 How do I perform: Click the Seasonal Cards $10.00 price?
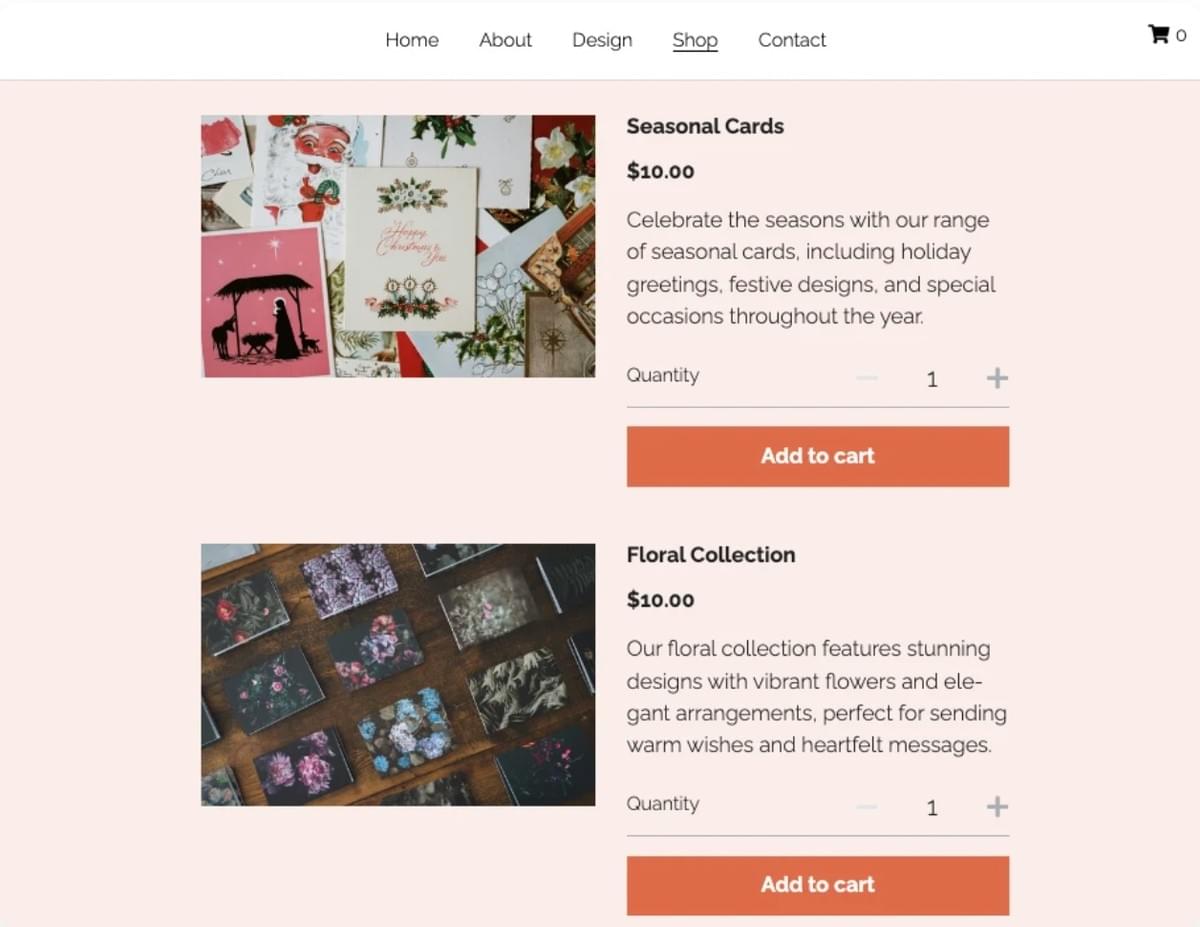[660, 171]
